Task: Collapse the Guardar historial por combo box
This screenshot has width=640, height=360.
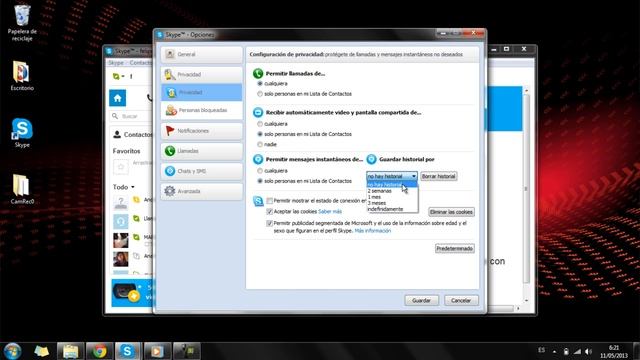Action: pyautogui.click(x=392, y=176)
